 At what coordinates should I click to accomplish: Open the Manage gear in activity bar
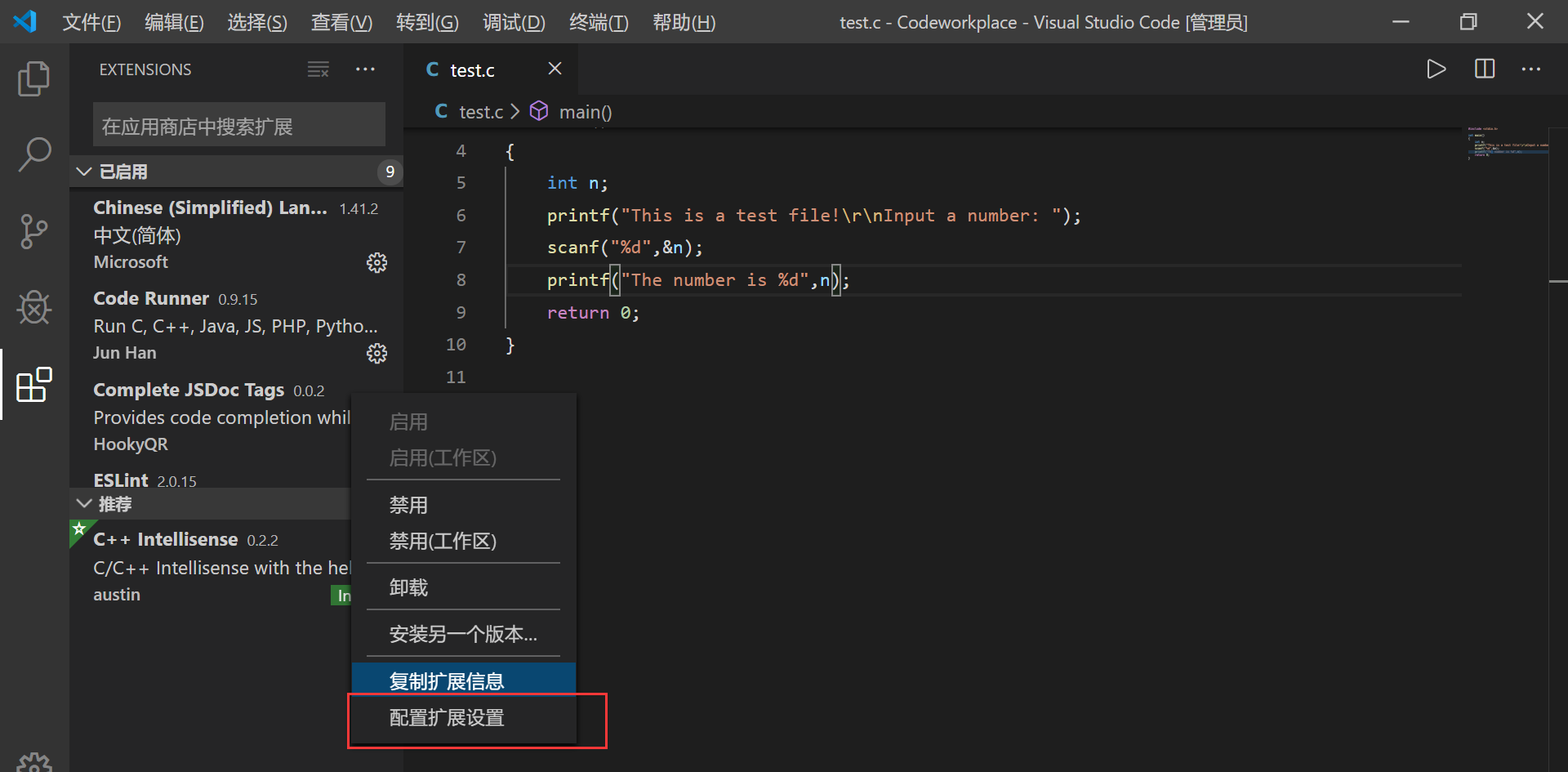(34, 763)
